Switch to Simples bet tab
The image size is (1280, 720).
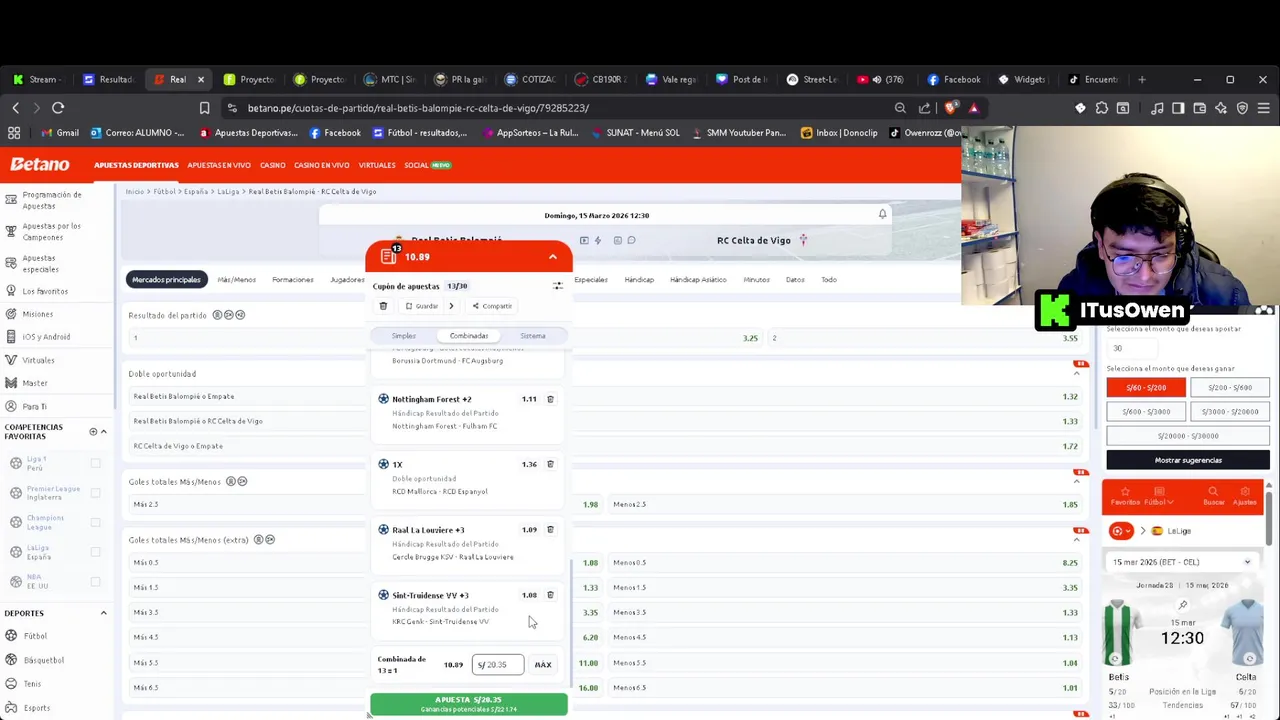(x=404, y=336)
